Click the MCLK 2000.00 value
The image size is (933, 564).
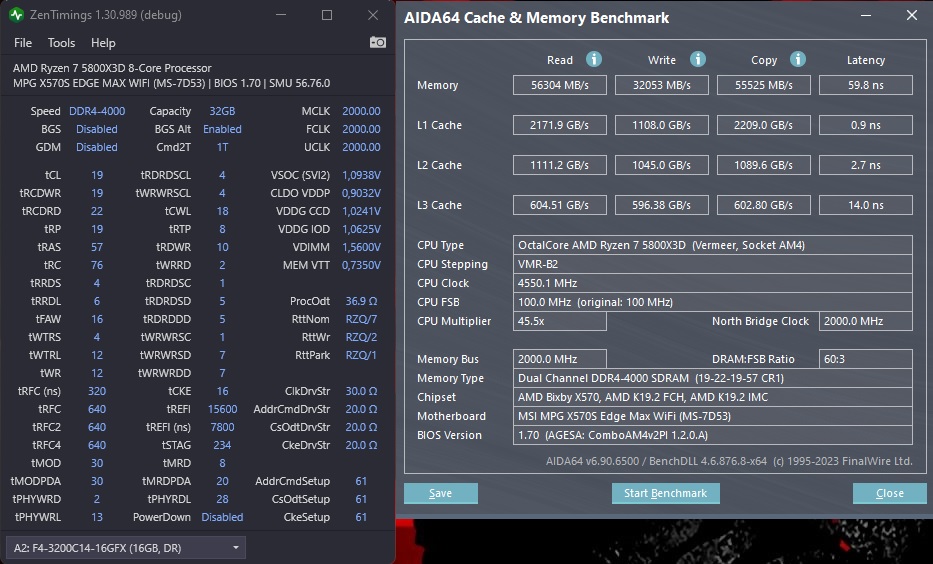pyautogui.click(x=361, y=111)
